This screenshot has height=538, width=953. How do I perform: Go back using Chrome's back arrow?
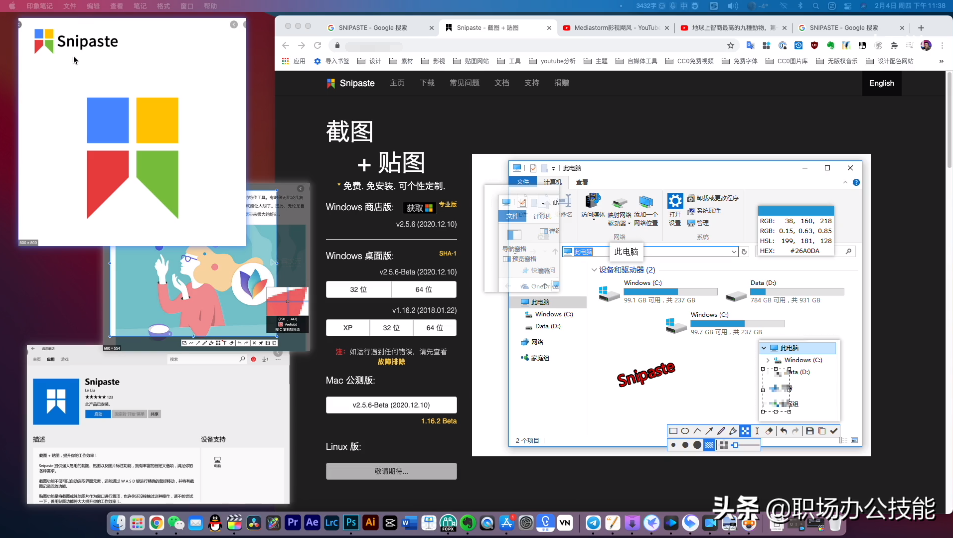pos(286,46)
